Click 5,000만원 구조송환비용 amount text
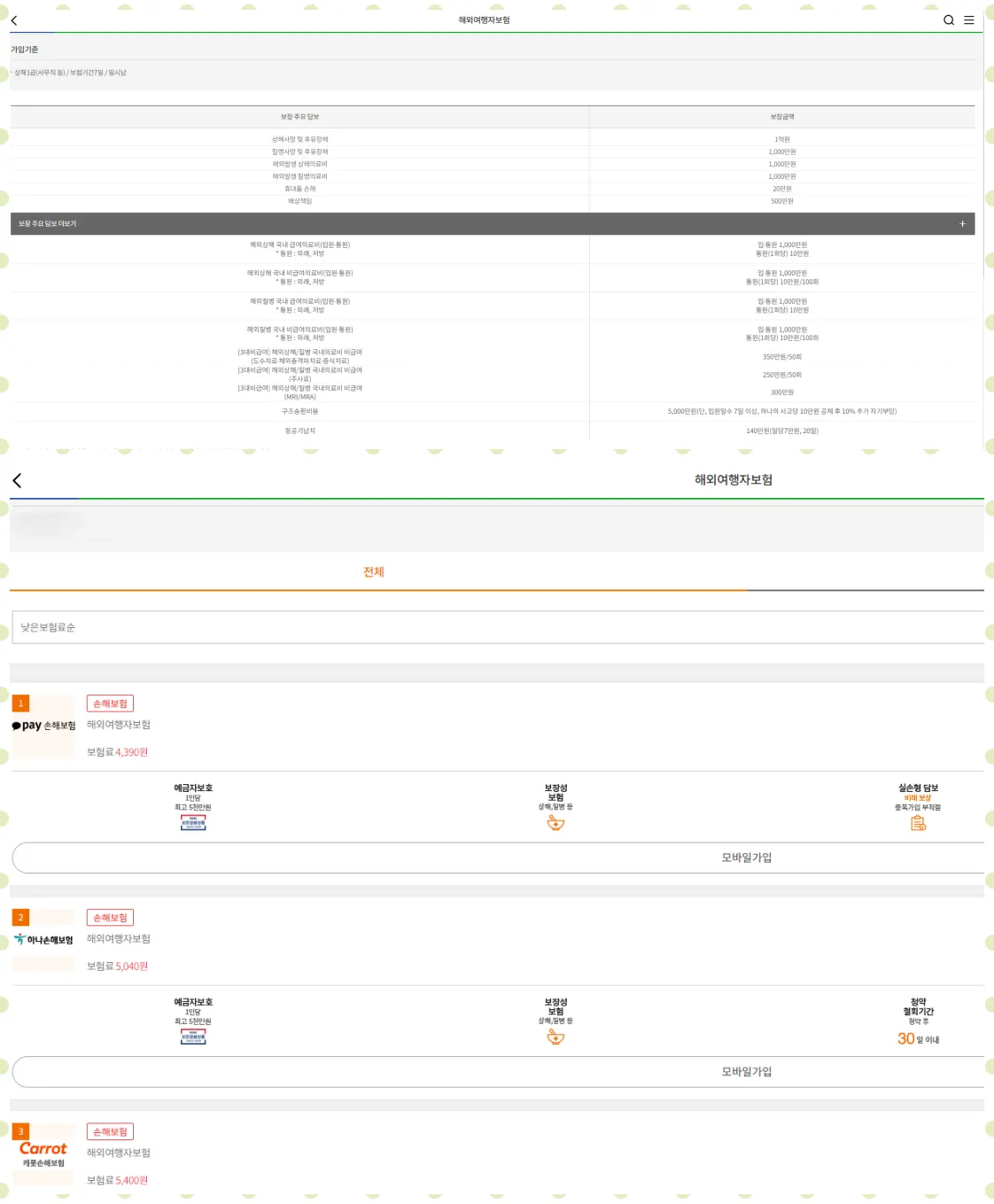The image size is (994, 1204). pos(782,411)
